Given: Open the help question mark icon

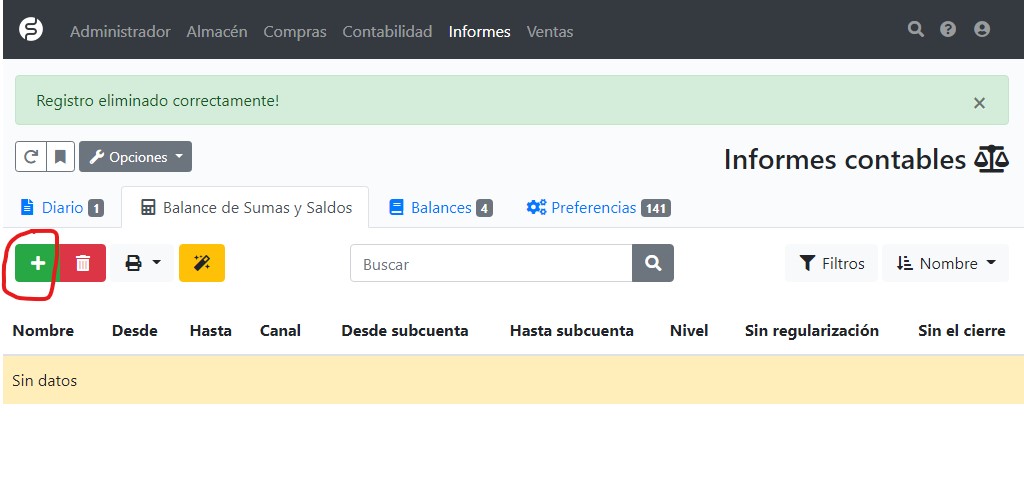Looking at the screenshot, I should pos(948,30).
